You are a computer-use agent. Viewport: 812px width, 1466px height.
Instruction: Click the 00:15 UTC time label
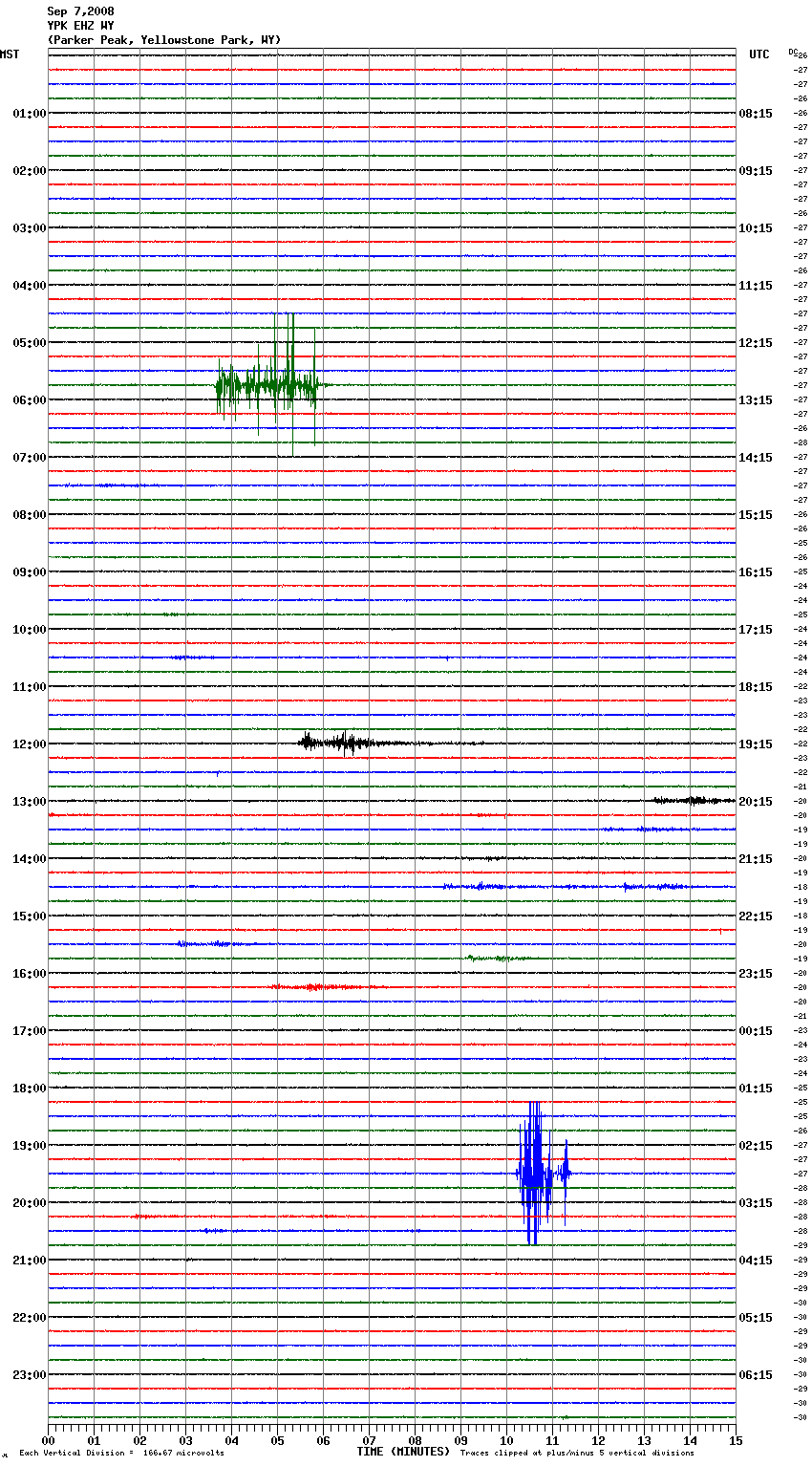pos(756,1031)
